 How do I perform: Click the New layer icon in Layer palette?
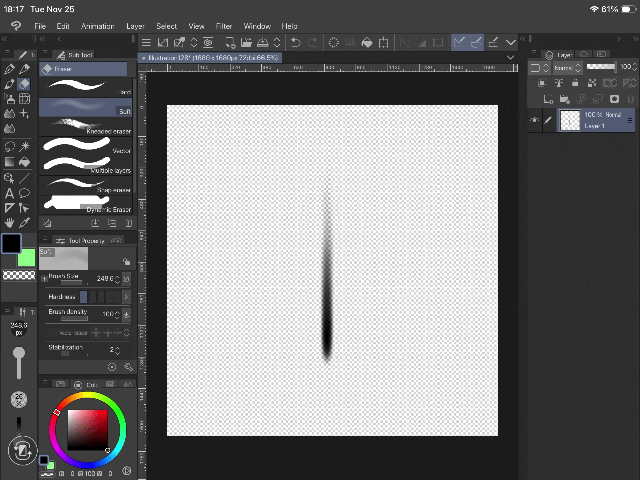click(x=548, y=99)
